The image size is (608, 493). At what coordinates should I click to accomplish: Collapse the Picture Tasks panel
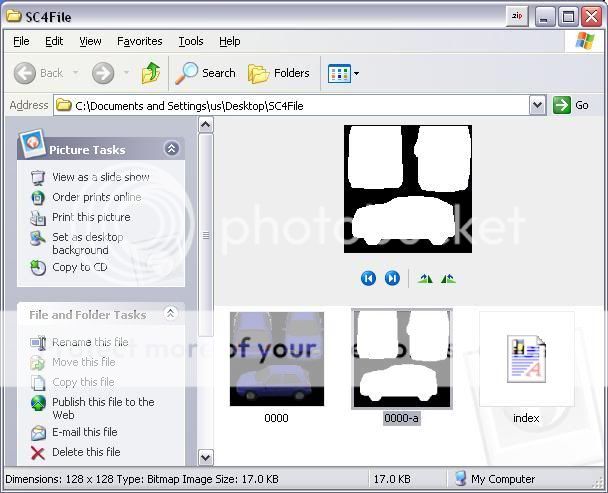click(x=171, y=149)
